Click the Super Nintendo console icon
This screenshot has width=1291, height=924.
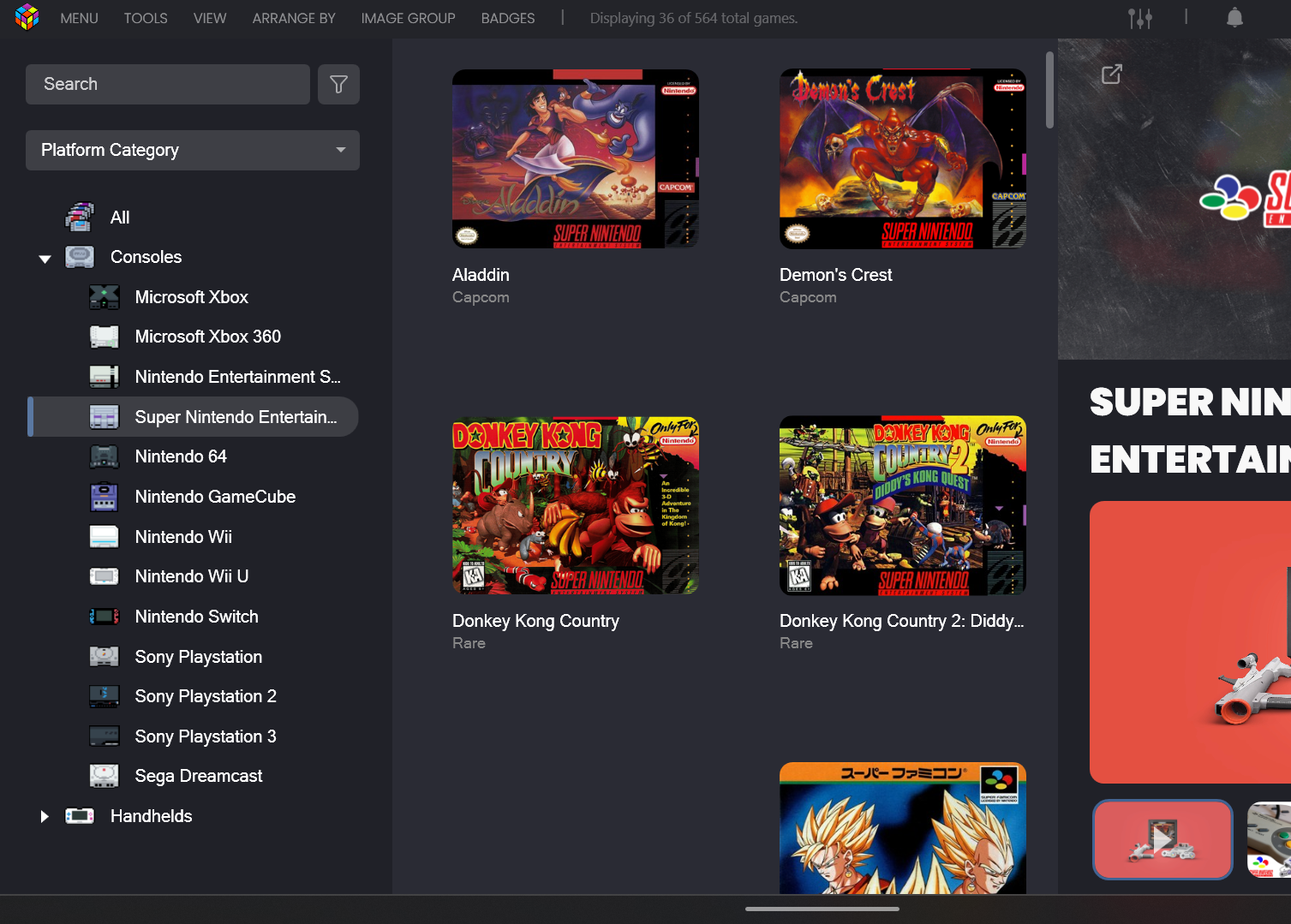(x=105, y=417)
